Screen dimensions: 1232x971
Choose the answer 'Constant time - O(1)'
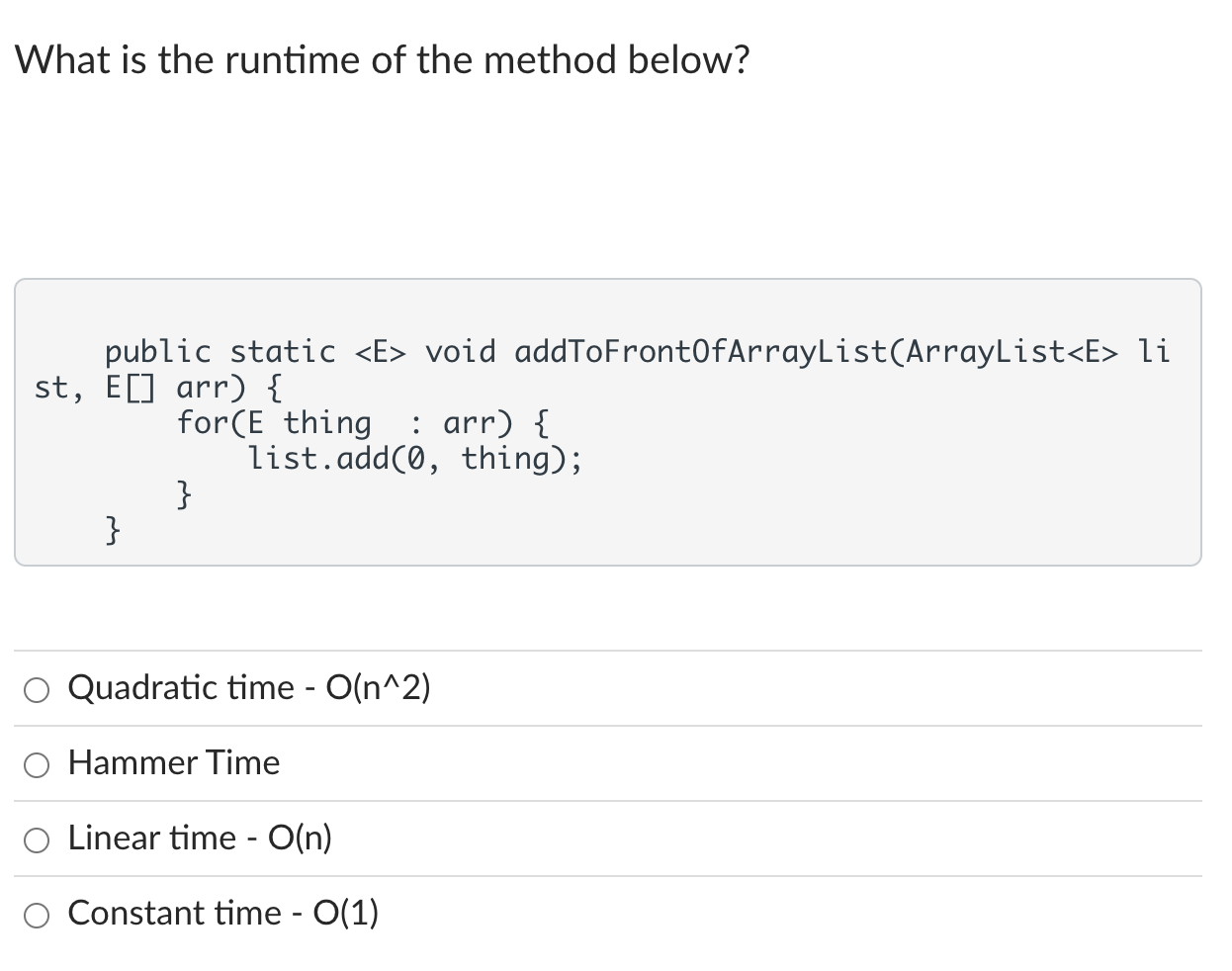pyautogui.click(x=222, y=913)
